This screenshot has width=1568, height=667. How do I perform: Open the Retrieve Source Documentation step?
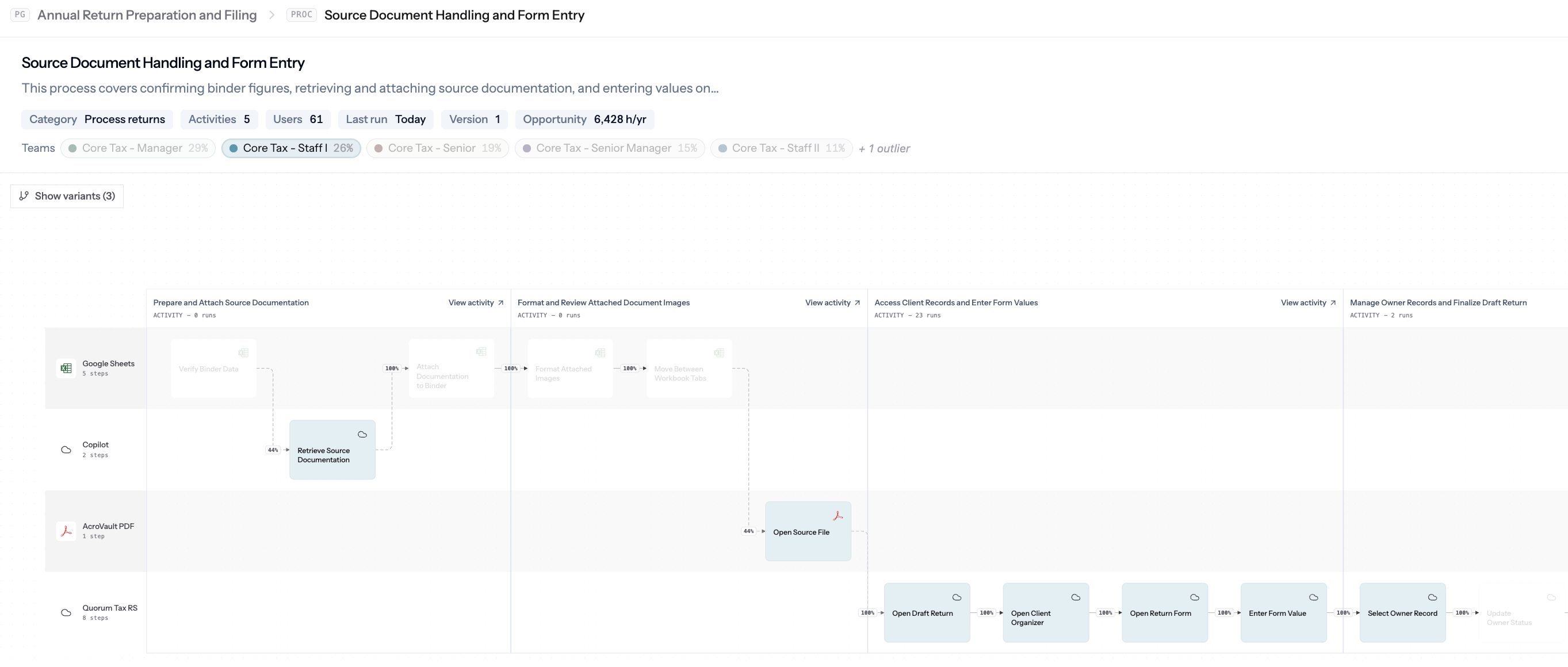pyautogui.click(x=332, y=450)
